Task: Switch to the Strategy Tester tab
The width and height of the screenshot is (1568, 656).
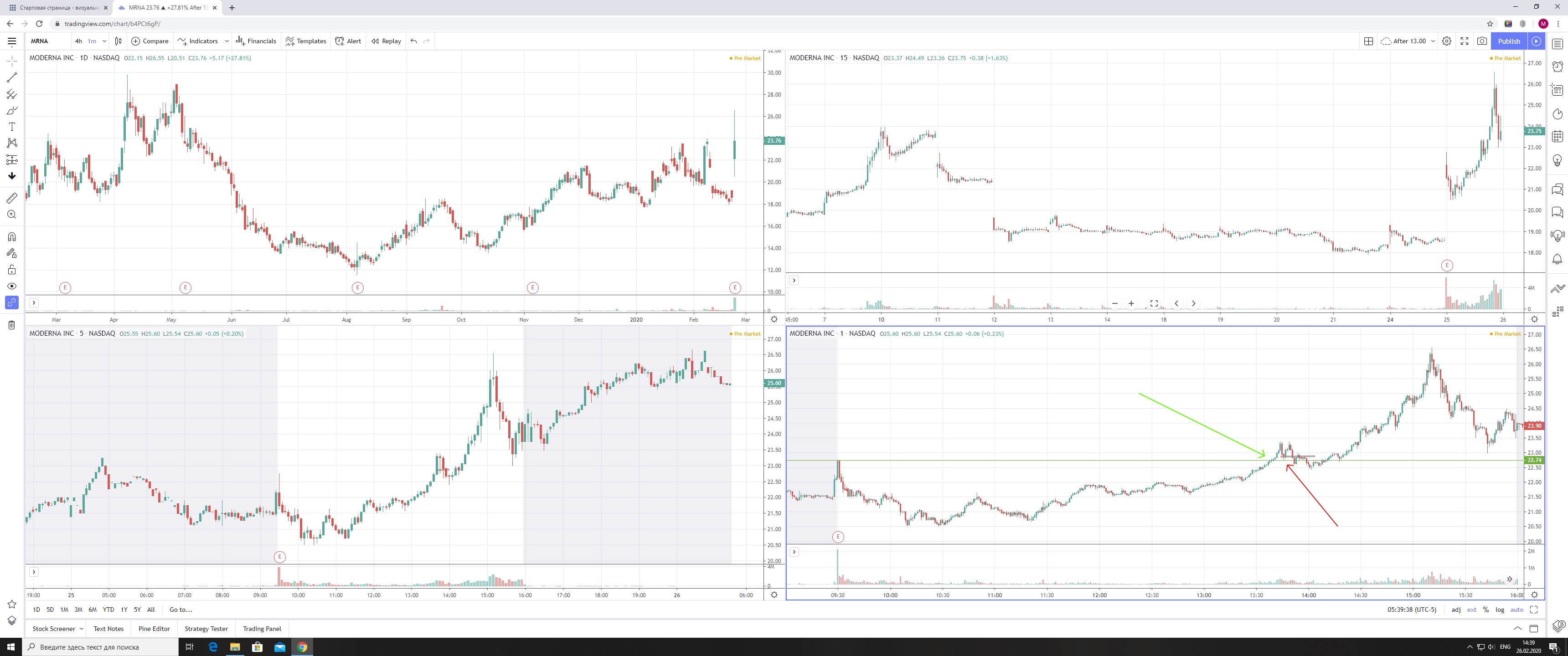Action: [206, 629]
